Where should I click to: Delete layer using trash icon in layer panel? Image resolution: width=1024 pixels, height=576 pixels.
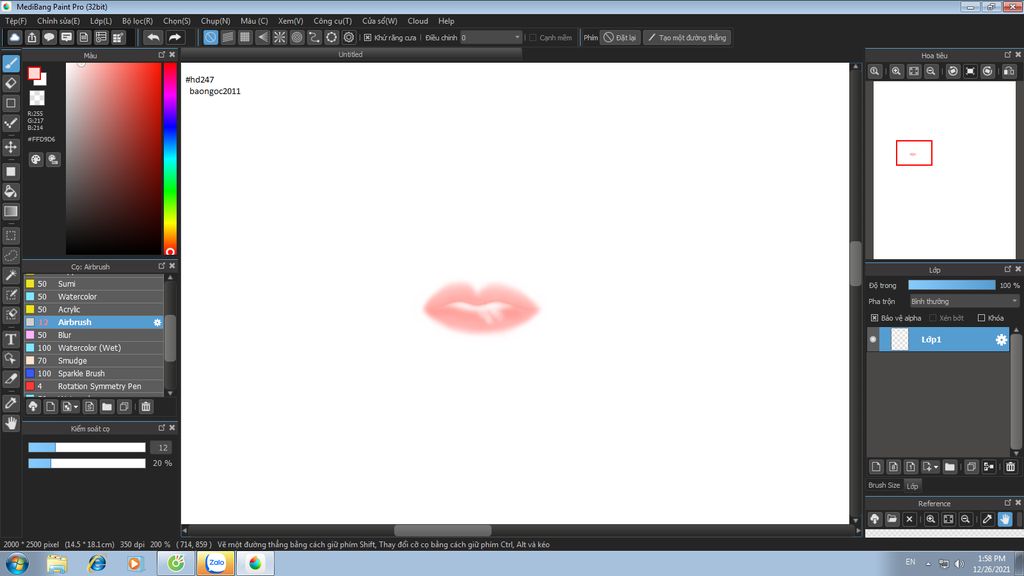tap(1010, 466)
